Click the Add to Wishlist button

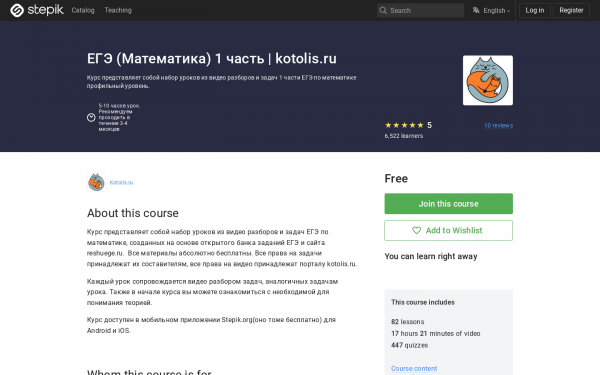448,230
